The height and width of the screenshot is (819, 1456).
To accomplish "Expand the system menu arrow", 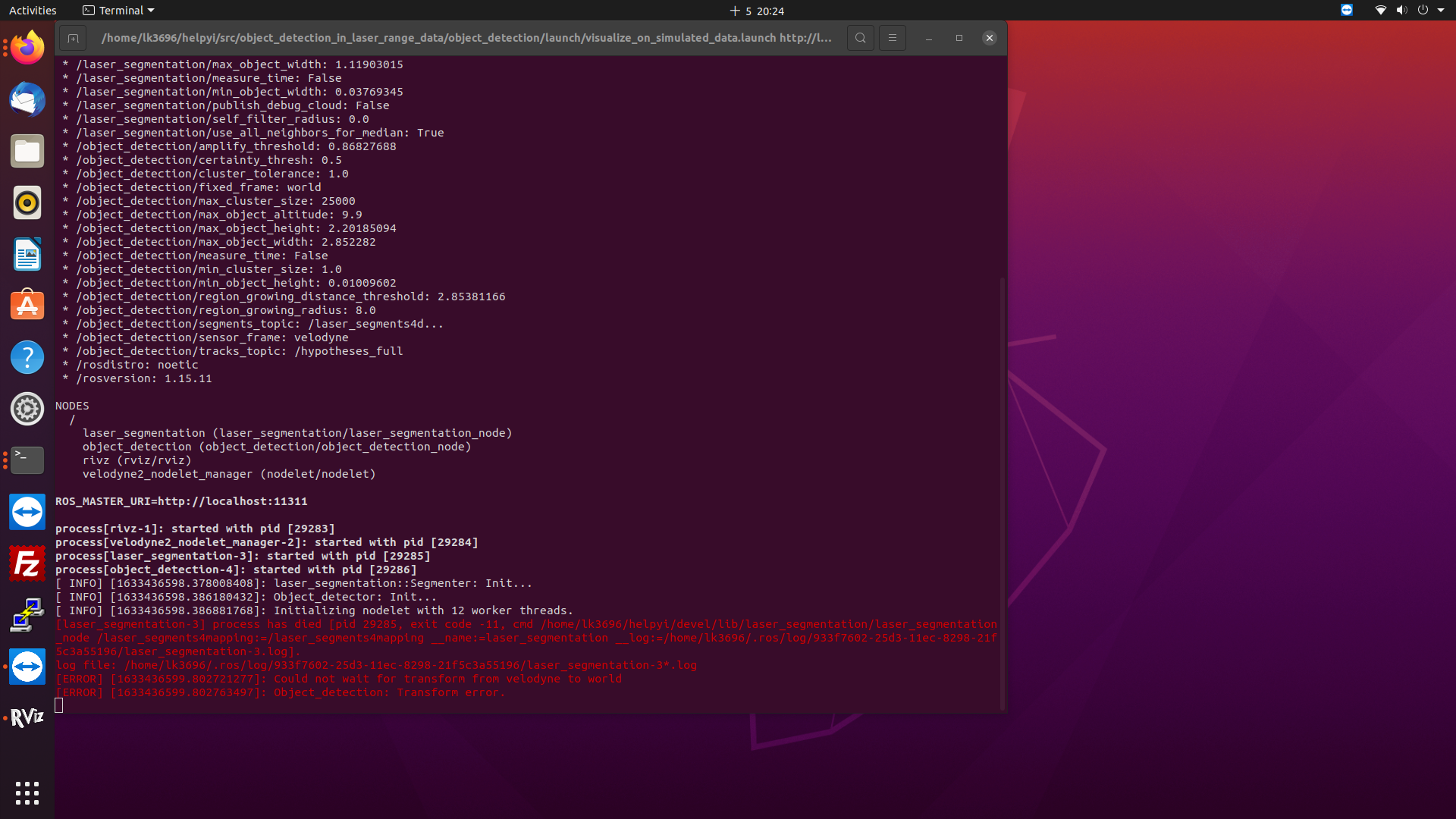I will coord(1441,10).
